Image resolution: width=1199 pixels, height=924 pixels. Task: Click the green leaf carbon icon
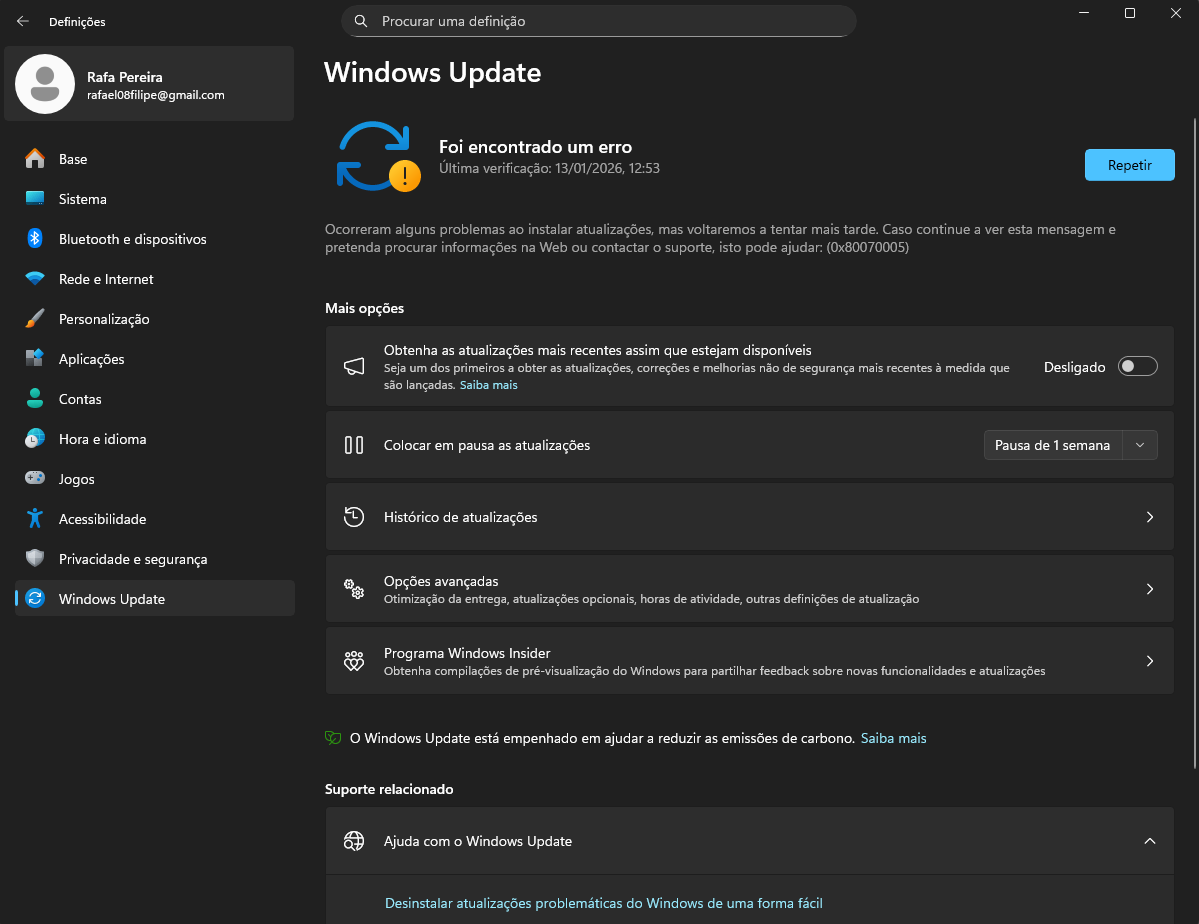pyautogui.click(x=333, y=738)
